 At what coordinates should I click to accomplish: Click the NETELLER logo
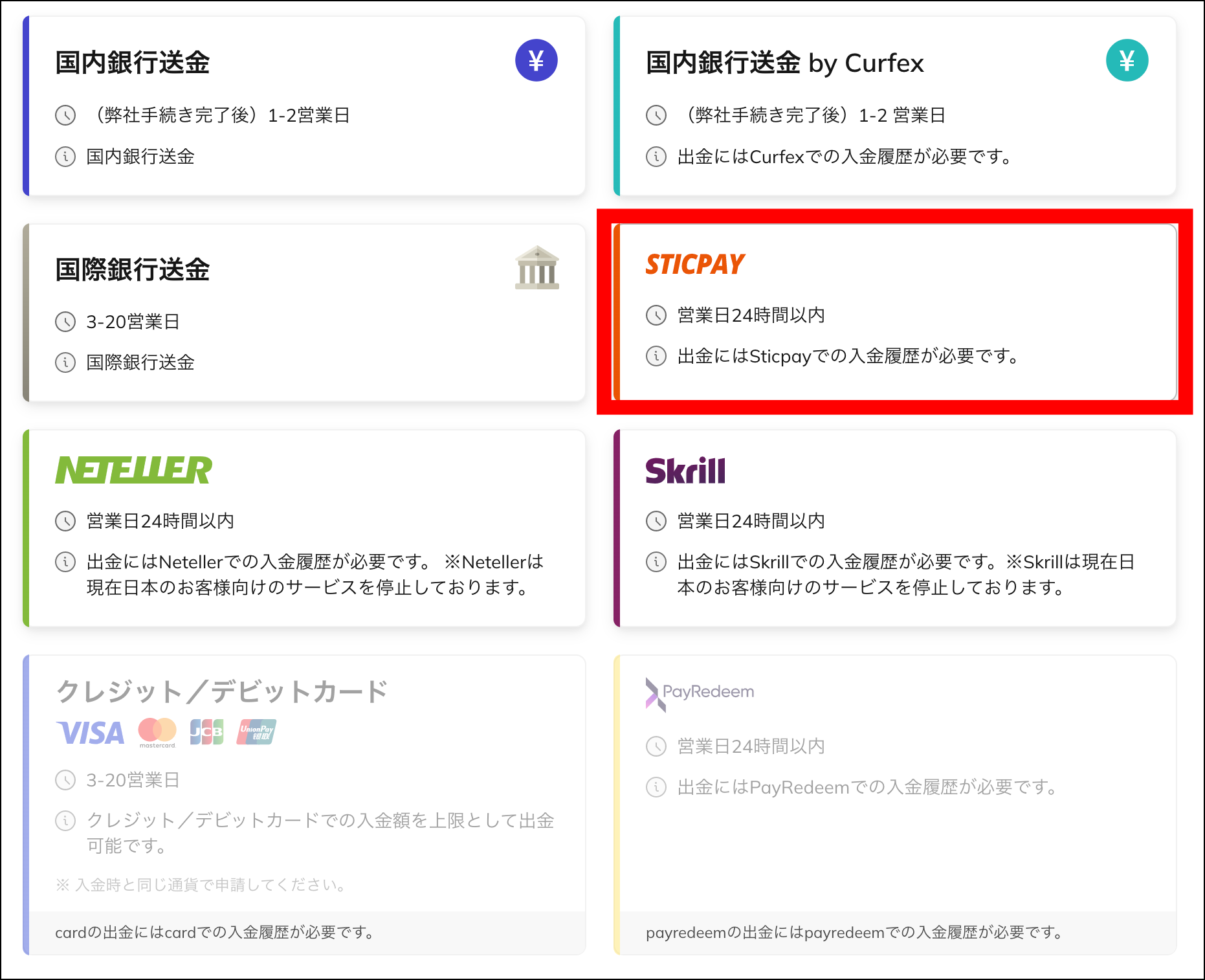133,470
